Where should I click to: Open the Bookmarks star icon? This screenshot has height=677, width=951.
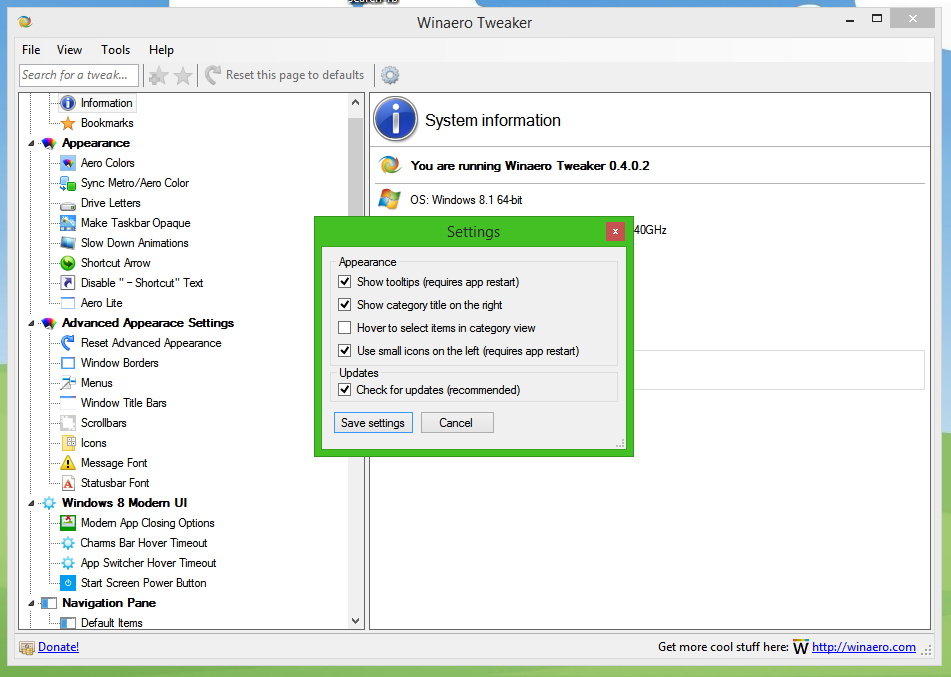coord(68,123)
